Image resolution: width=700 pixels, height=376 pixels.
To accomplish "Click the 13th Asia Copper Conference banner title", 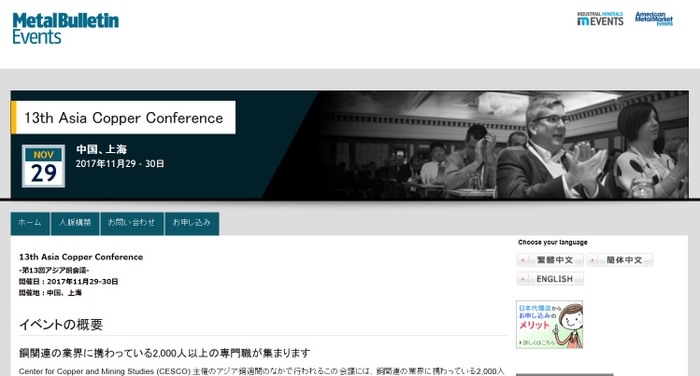I will [123, 117].
